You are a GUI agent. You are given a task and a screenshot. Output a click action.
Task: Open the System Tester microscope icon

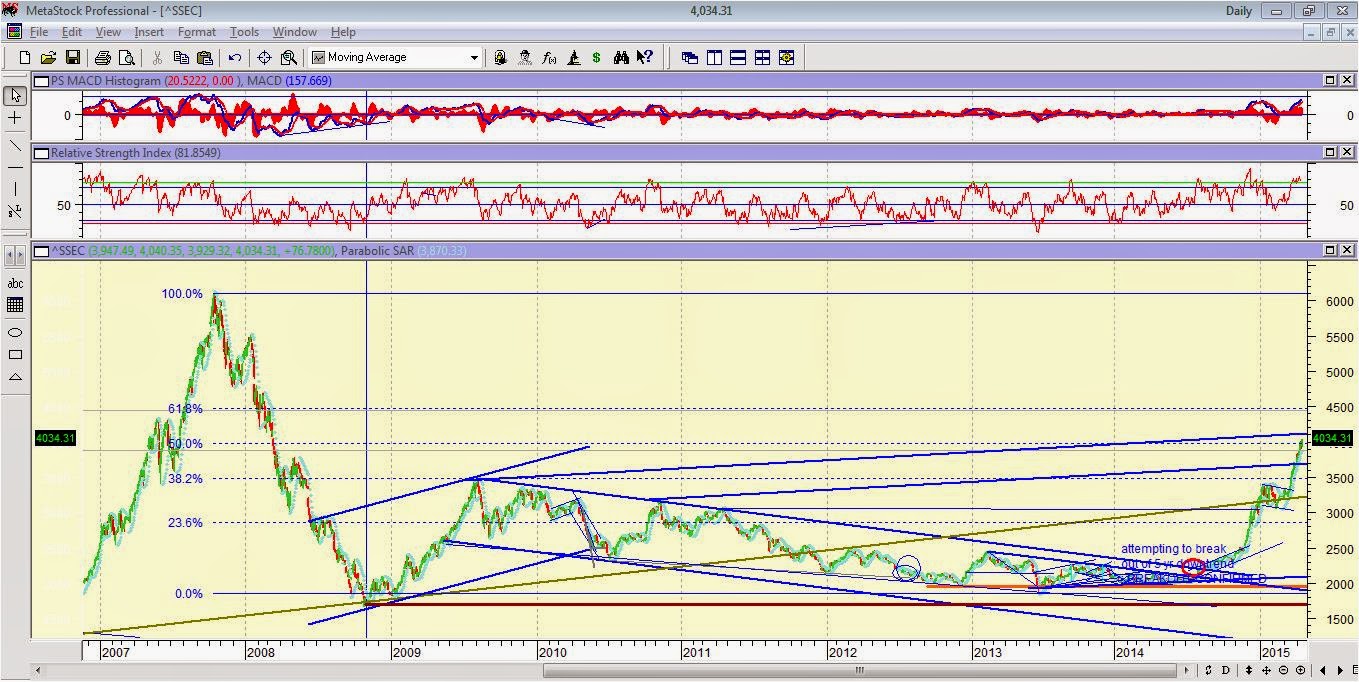[x=573, y=58]
